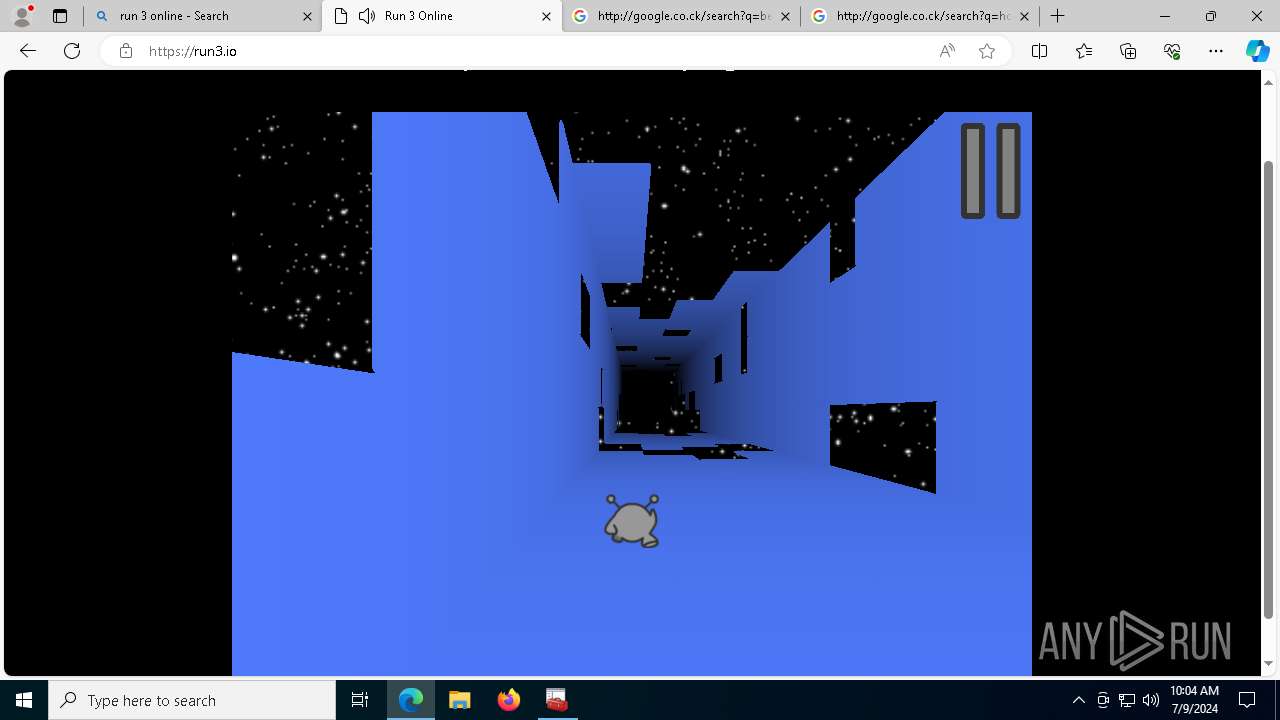Open the Windows Start menu
This screenshot has width=1280, height=720.
pos(24,700)
